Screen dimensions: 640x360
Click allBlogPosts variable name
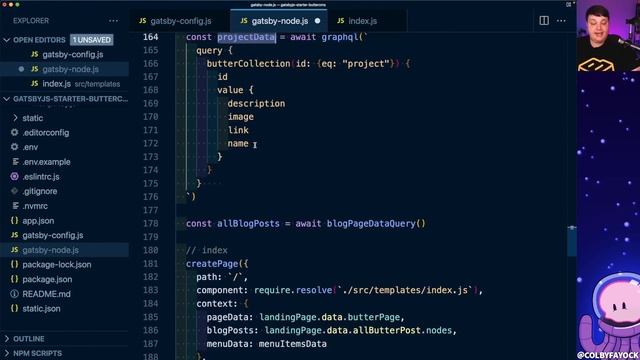pos(248,224)
